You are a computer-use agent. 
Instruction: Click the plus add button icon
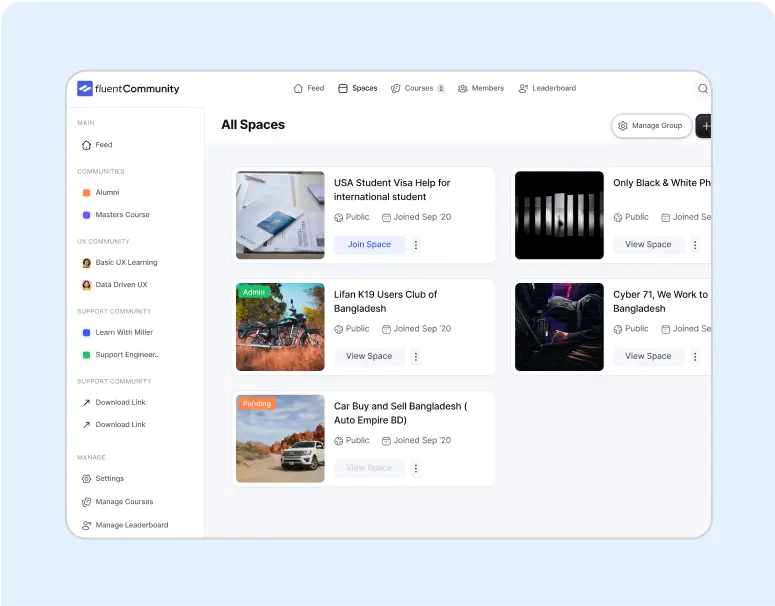pyautogui.click(x=705, y=126)
